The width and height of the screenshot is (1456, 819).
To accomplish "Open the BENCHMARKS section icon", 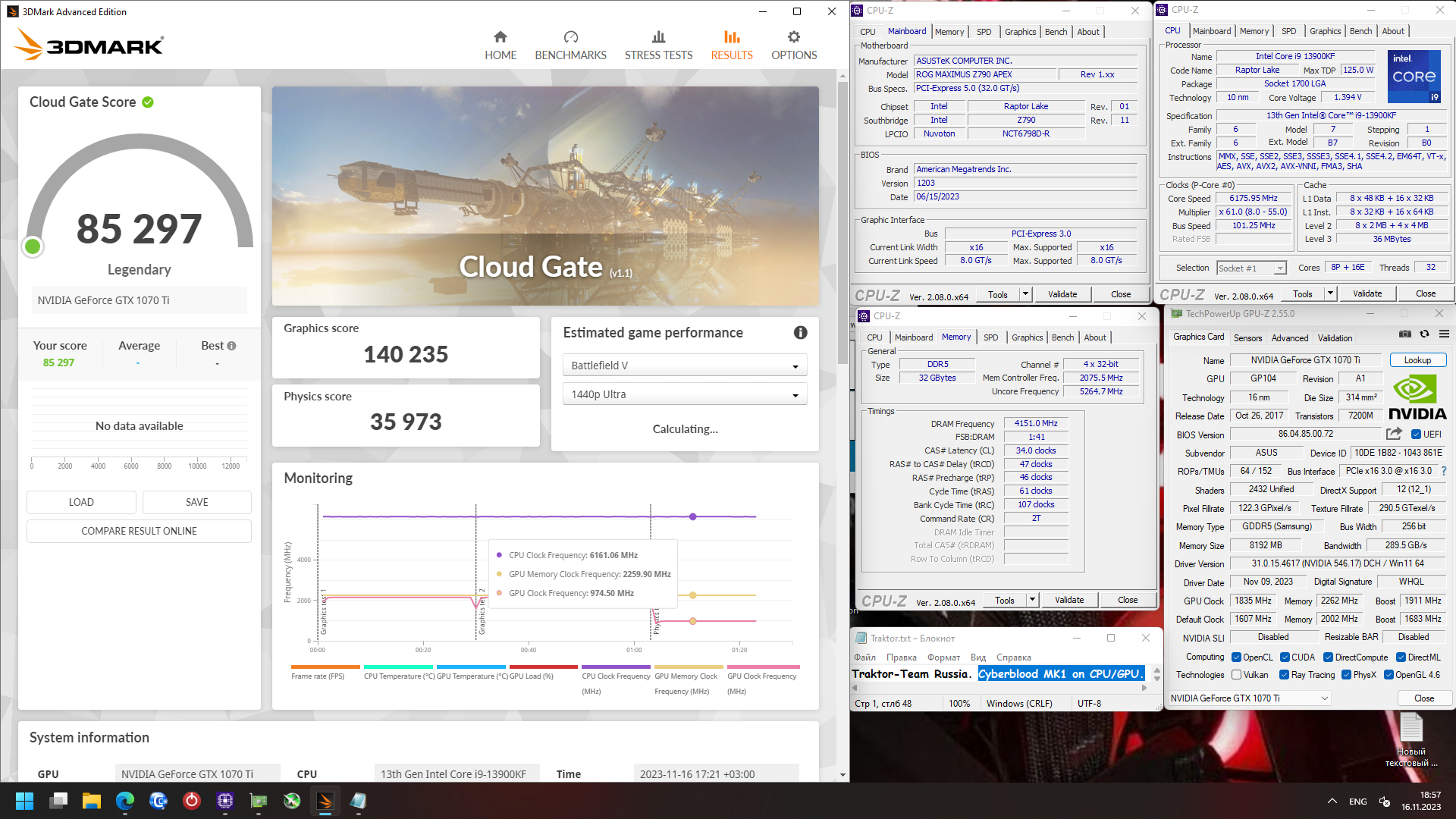I will click(571, 36).
